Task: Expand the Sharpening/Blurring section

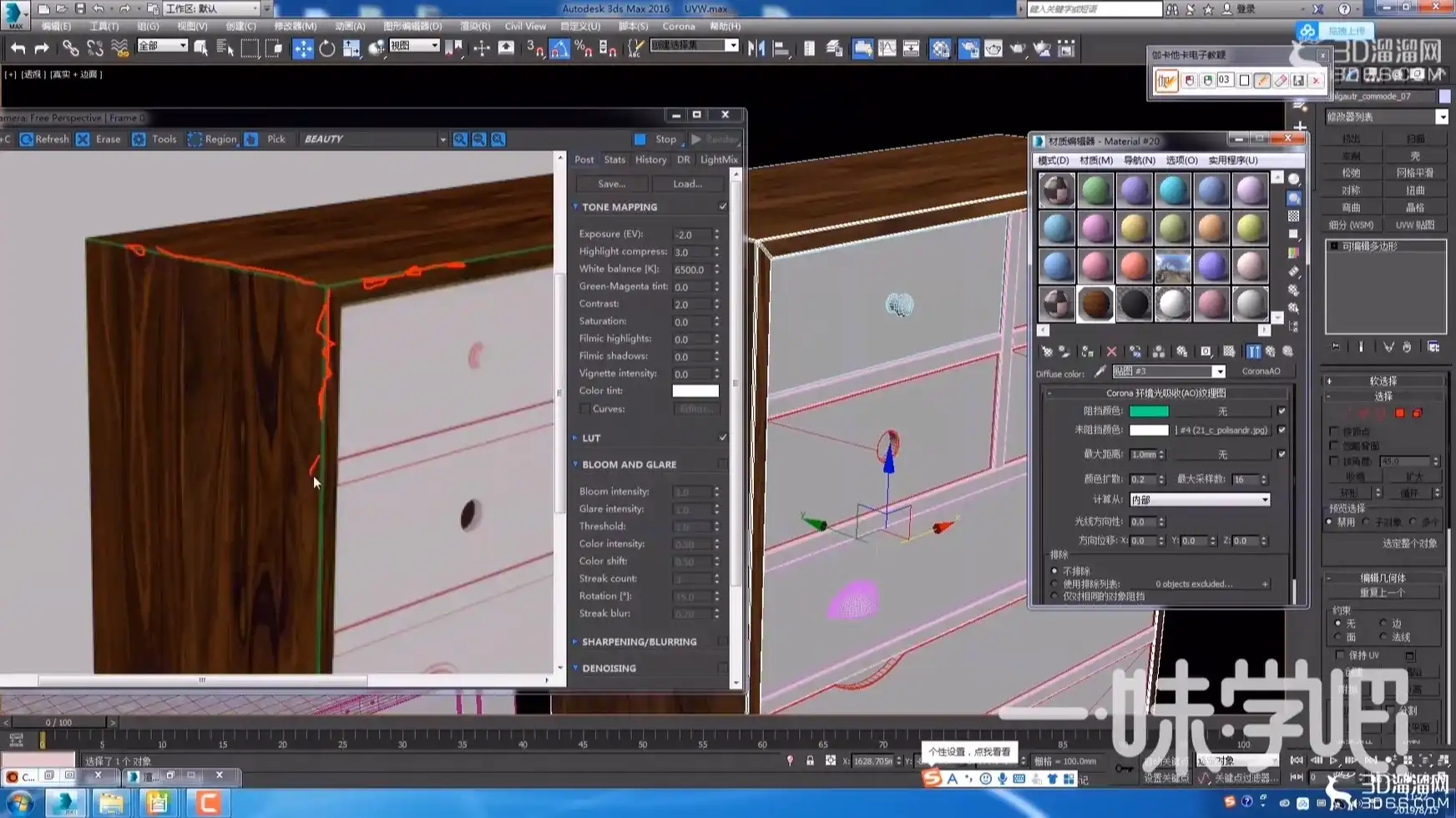Action: click(x=639, y=642)
